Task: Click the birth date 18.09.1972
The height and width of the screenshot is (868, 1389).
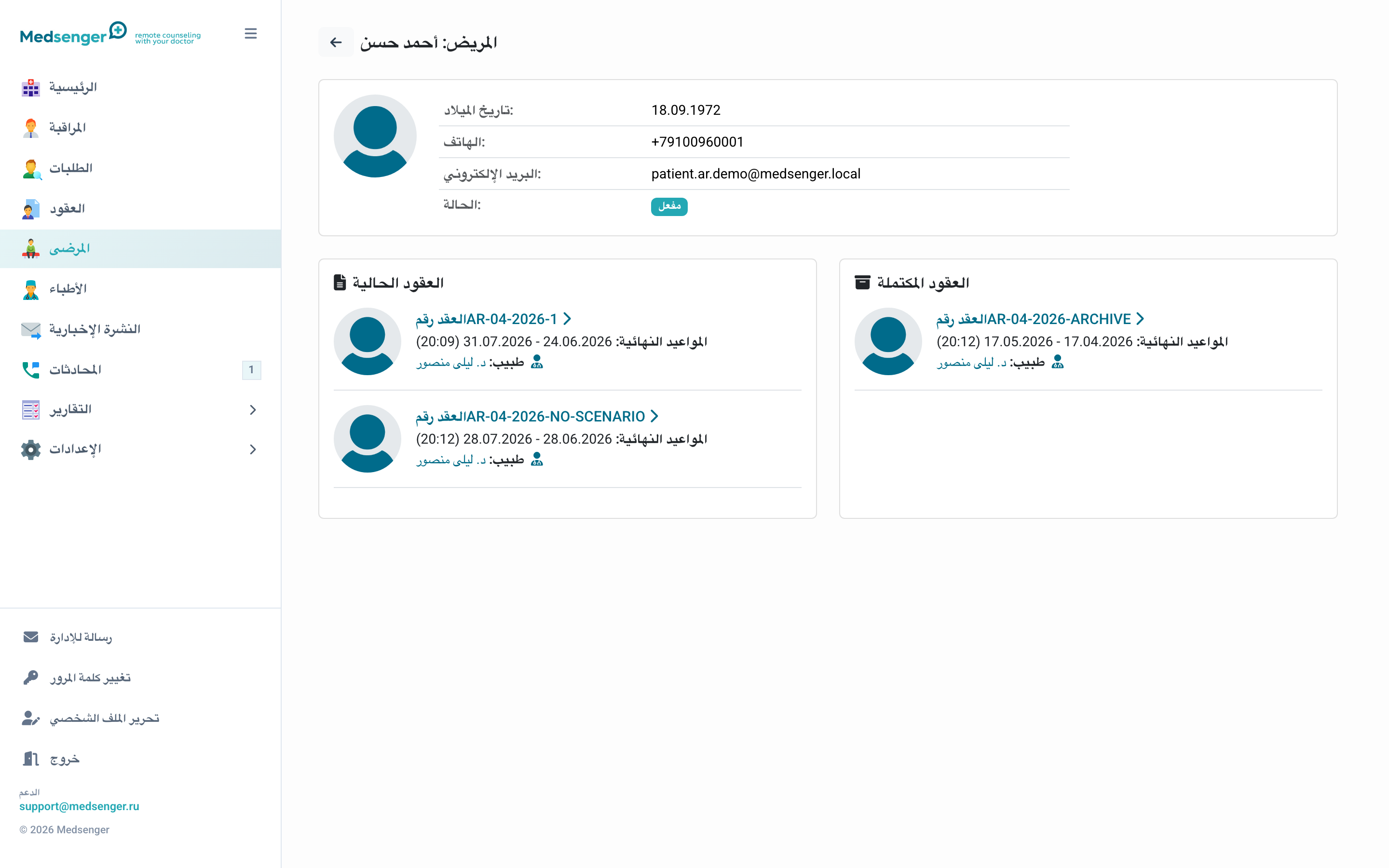Action: pyautogui.click(x=686, y=110)
